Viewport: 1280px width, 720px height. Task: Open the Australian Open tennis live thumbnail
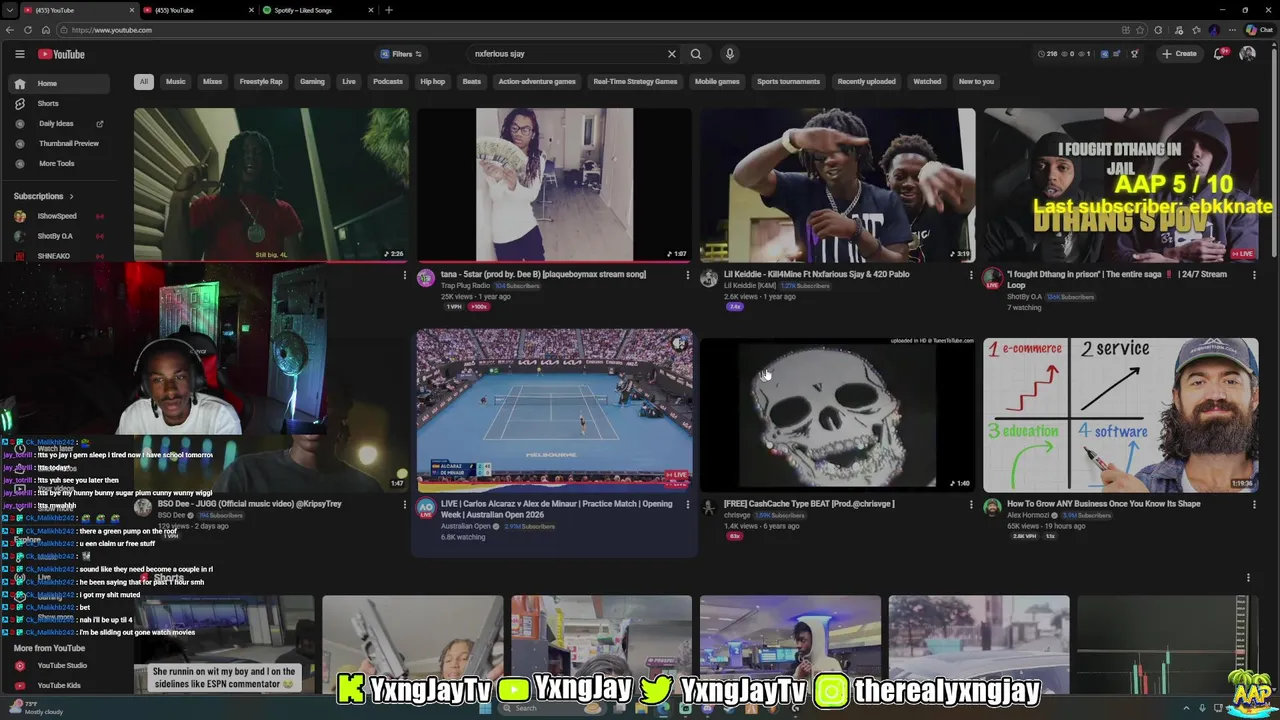click(x=554, y=409)
